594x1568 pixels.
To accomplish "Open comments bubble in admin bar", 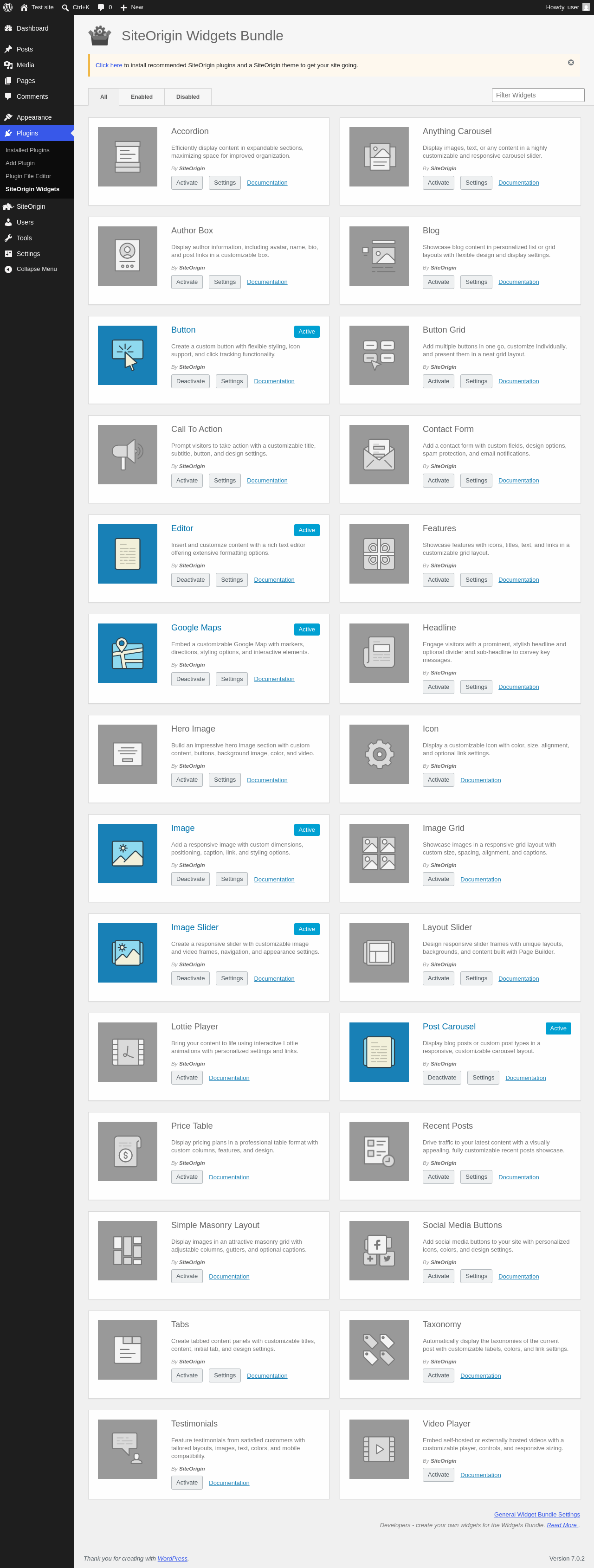I will (105, 7).
